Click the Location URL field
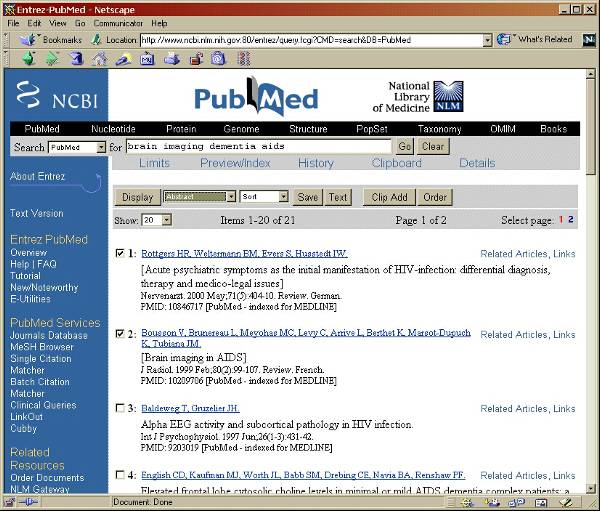 (311, 40)
